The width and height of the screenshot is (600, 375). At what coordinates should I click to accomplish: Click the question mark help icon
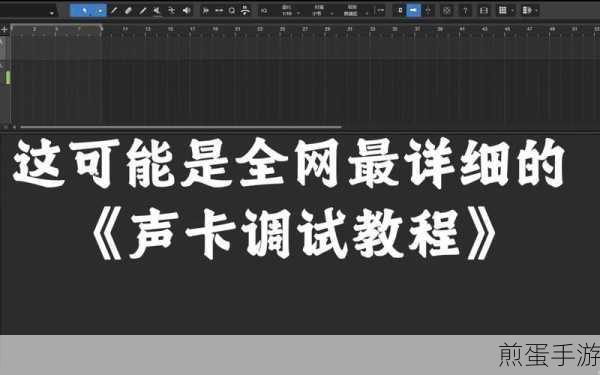(465, 11)
